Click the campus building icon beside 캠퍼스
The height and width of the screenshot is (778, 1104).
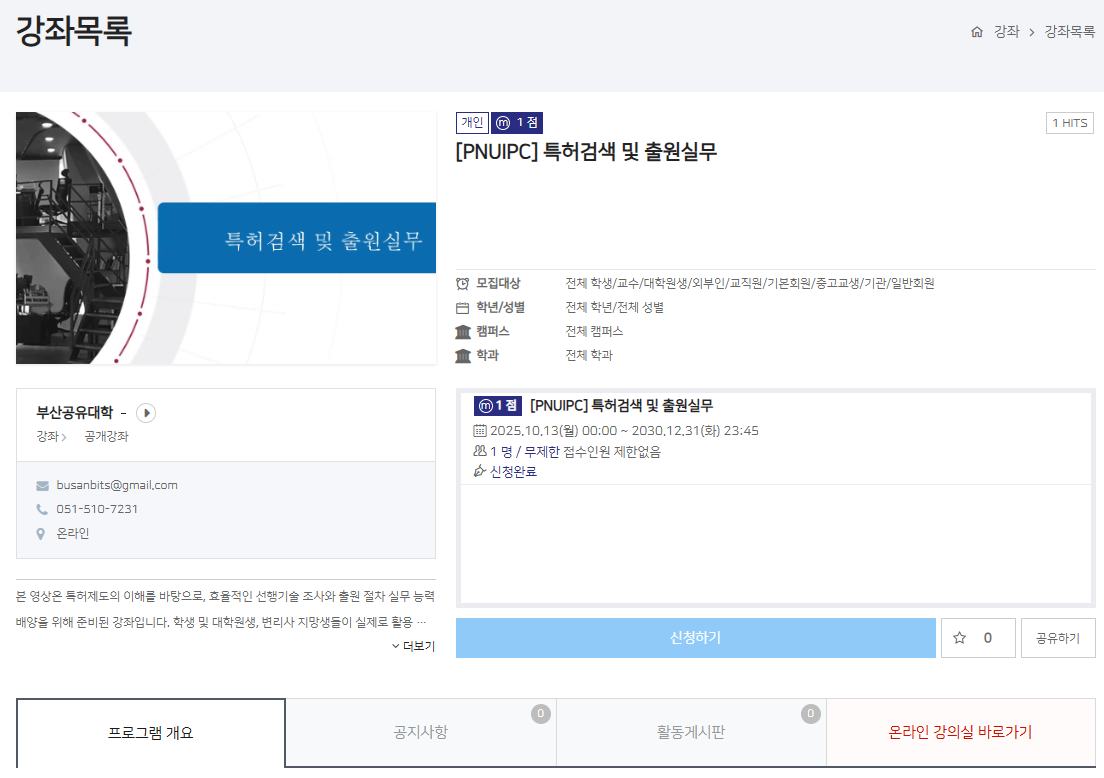[x=462, y=332]
